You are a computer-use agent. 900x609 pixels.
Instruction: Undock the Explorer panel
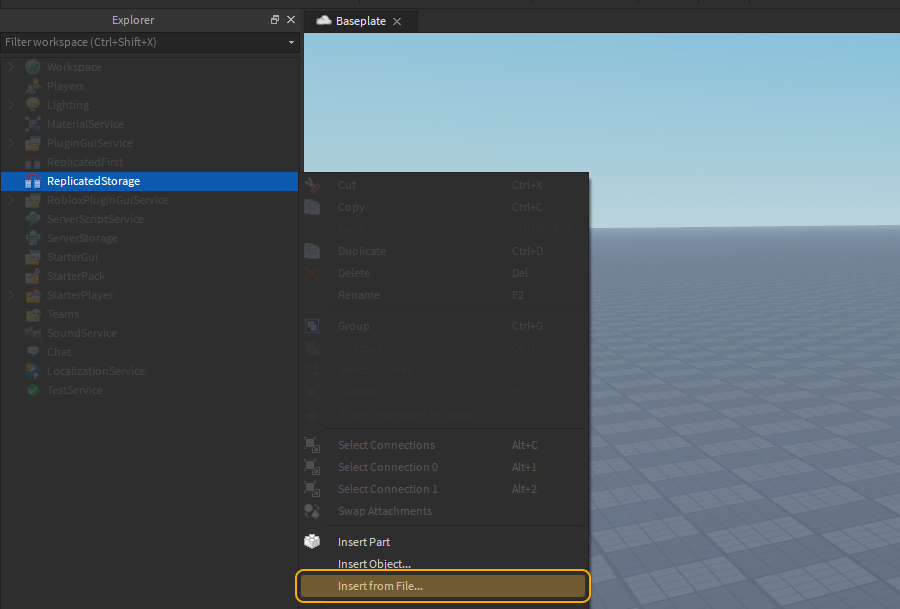tap(275, 20)
